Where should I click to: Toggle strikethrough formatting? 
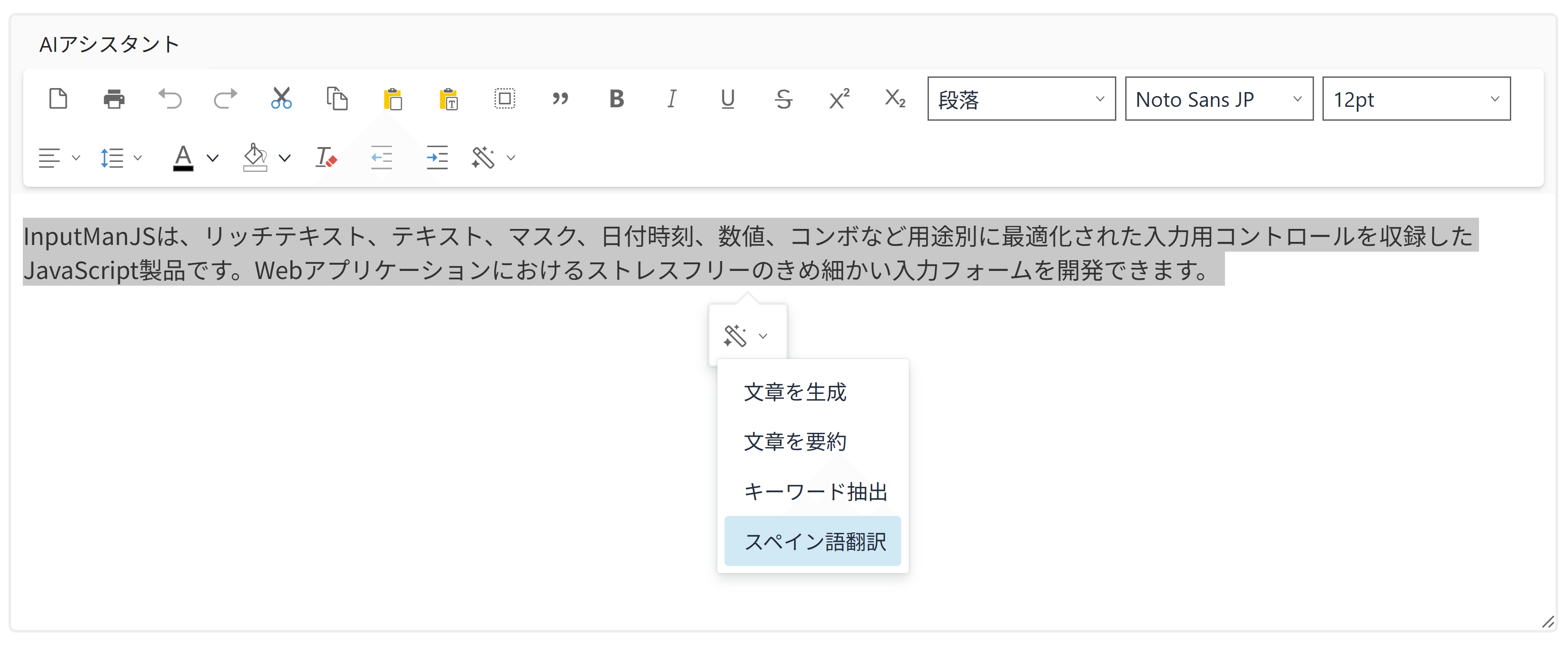(784, 98)
